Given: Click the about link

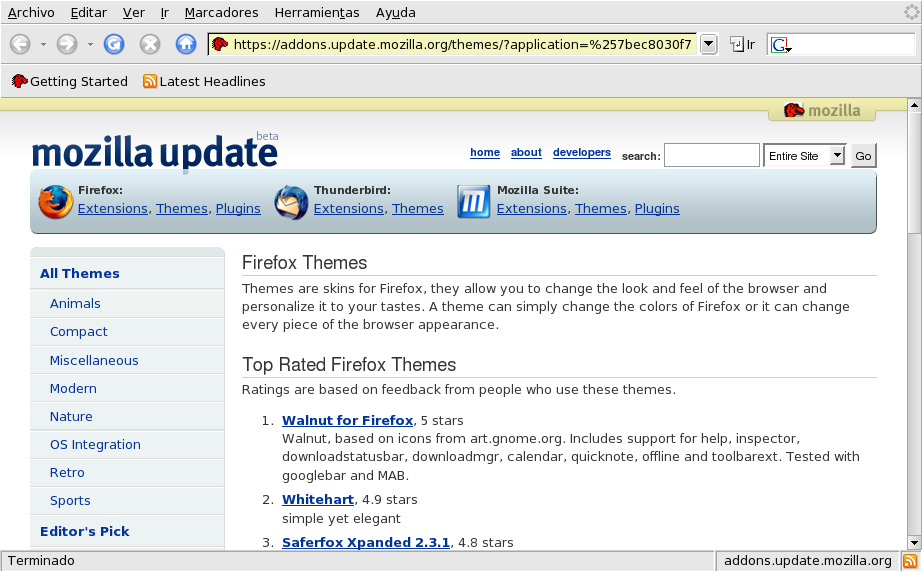Looking at the screenshot, I should [x=526, y=152].
